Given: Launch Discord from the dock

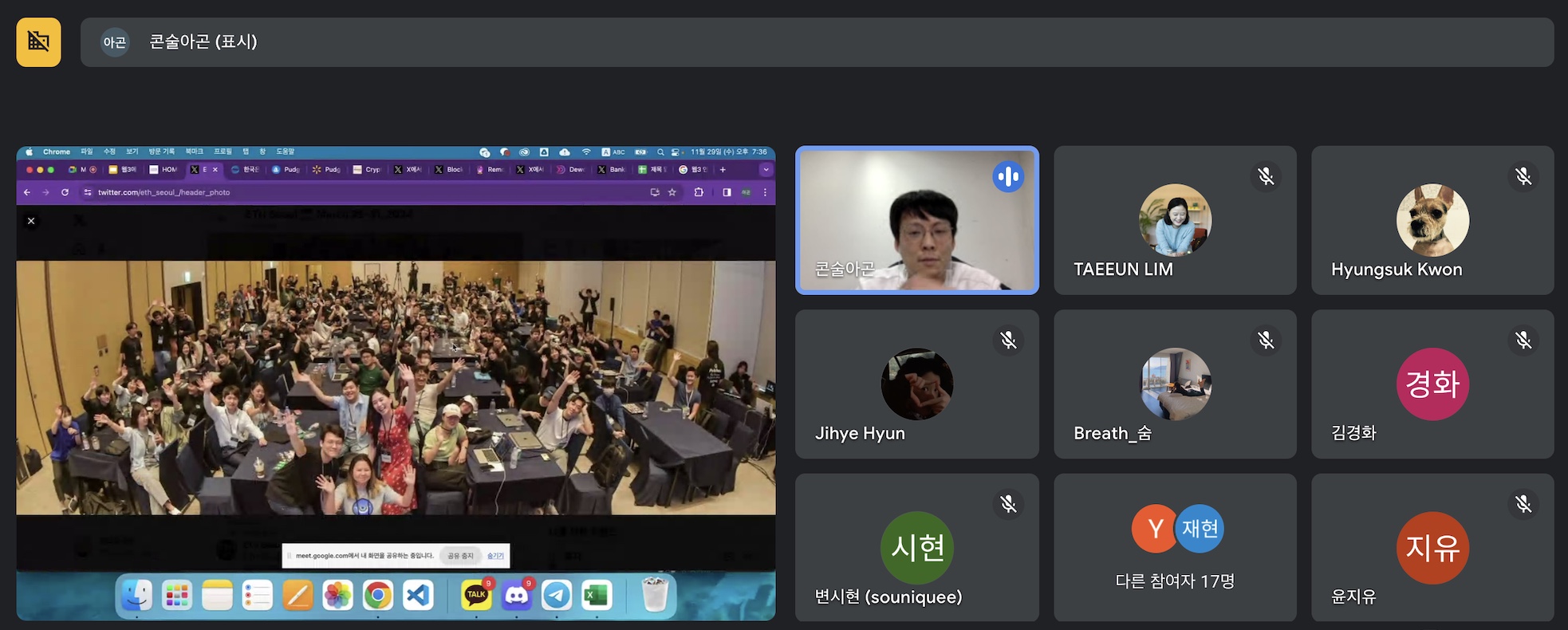Looking at the screenshot, I should pyautogui.click(x=516, y=595).
